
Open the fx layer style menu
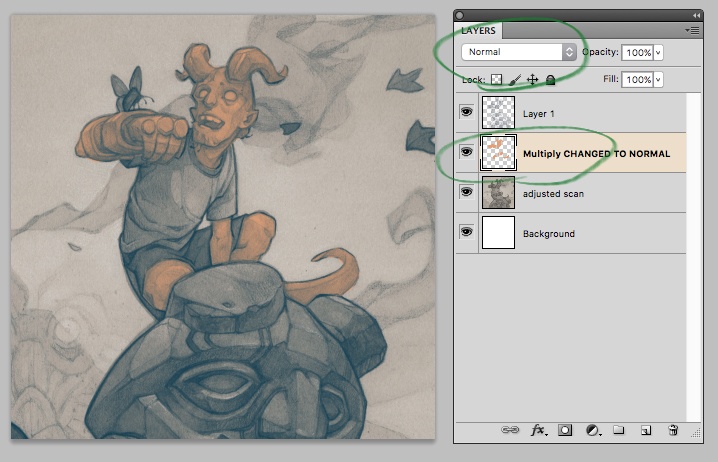538,430
